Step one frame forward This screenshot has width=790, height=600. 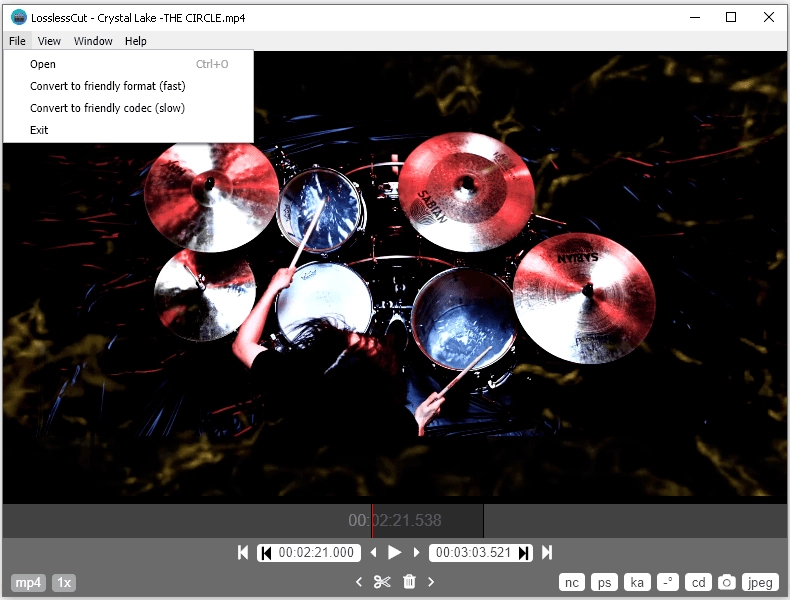pyautogui.click(x=416, y=553)
